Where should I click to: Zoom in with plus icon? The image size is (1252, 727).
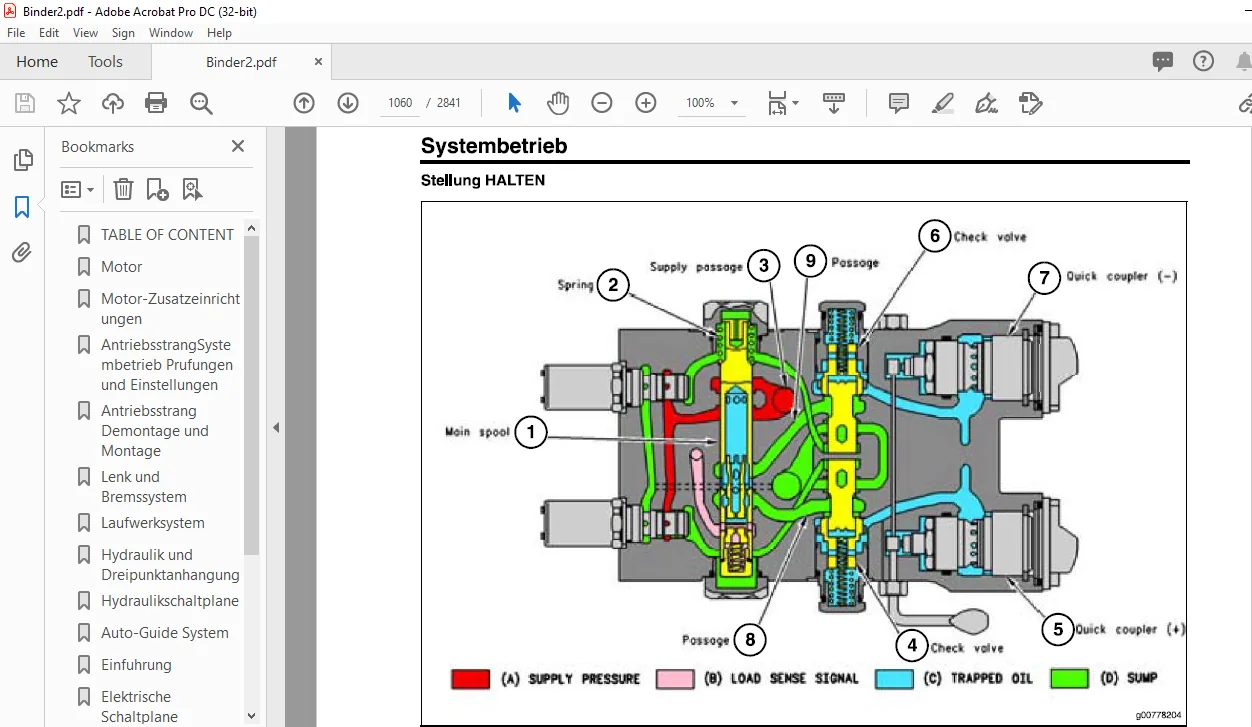click(x=646, y=103)
